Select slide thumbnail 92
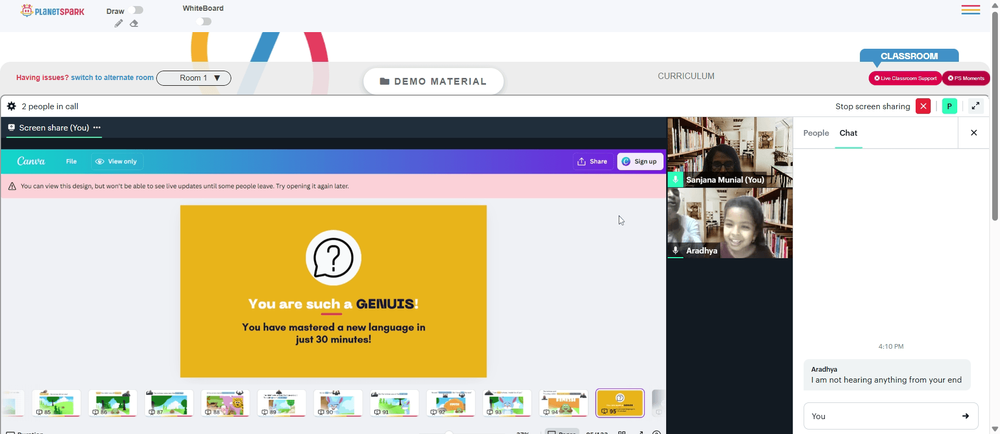This screenshot has height=434, width=1000. click(x=450, y=403)
